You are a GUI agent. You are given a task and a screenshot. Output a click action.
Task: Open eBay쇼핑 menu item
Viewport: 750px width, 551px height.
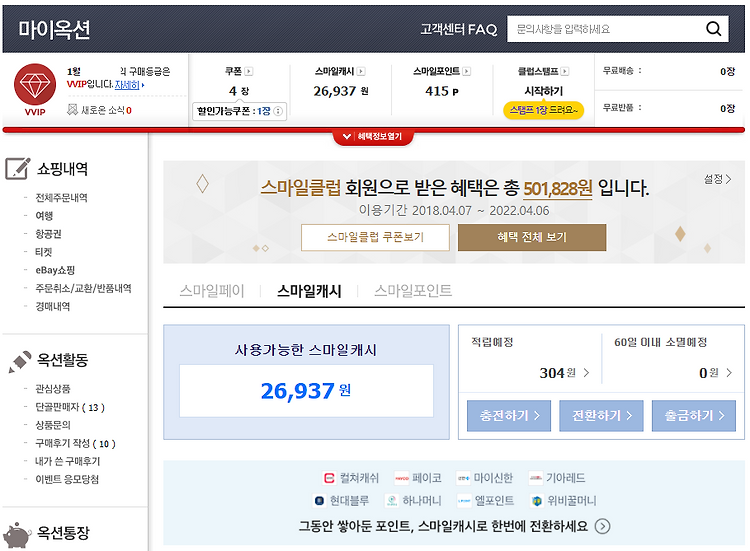coord(55,270)
